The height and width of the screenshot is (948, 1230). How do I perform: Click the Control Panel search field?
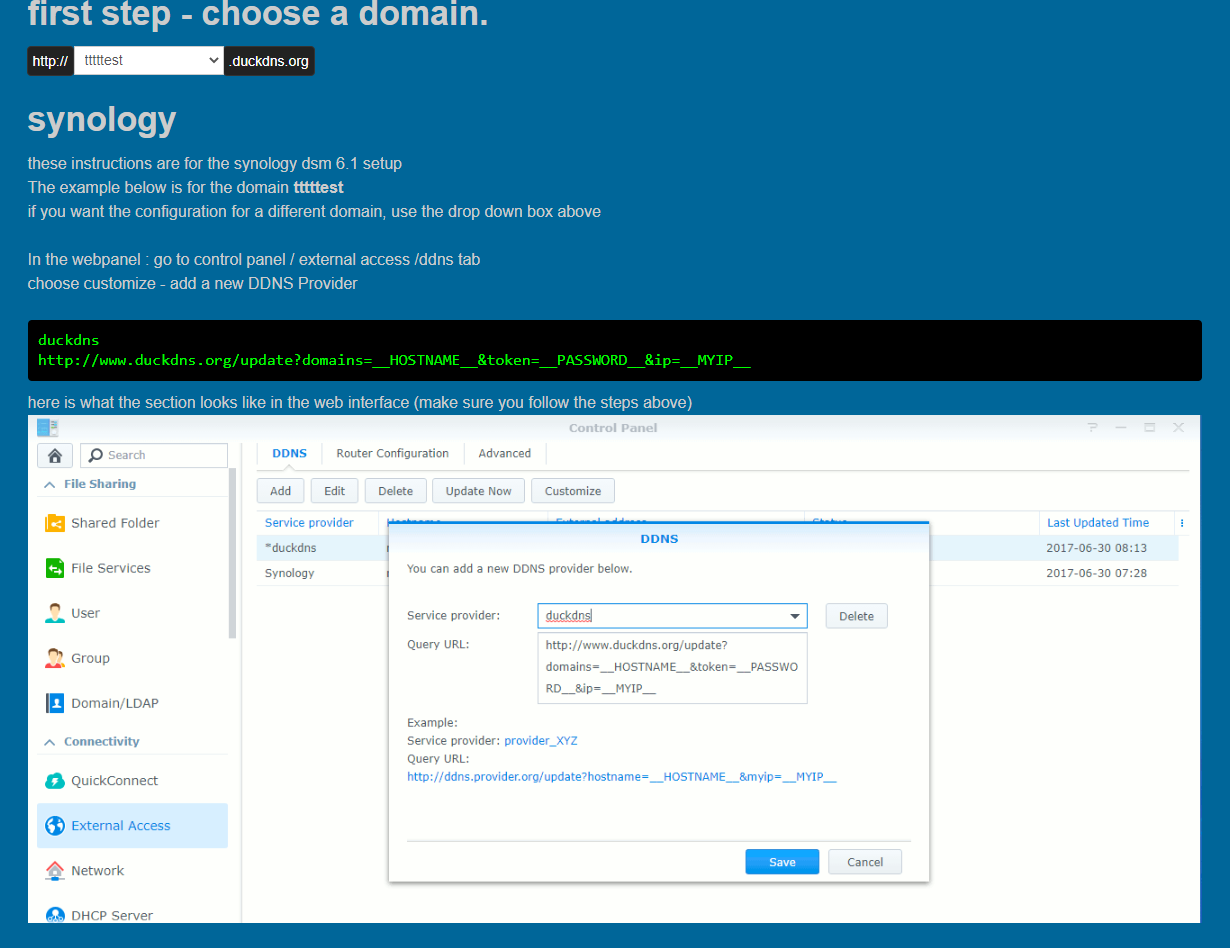tap(154, 455)
